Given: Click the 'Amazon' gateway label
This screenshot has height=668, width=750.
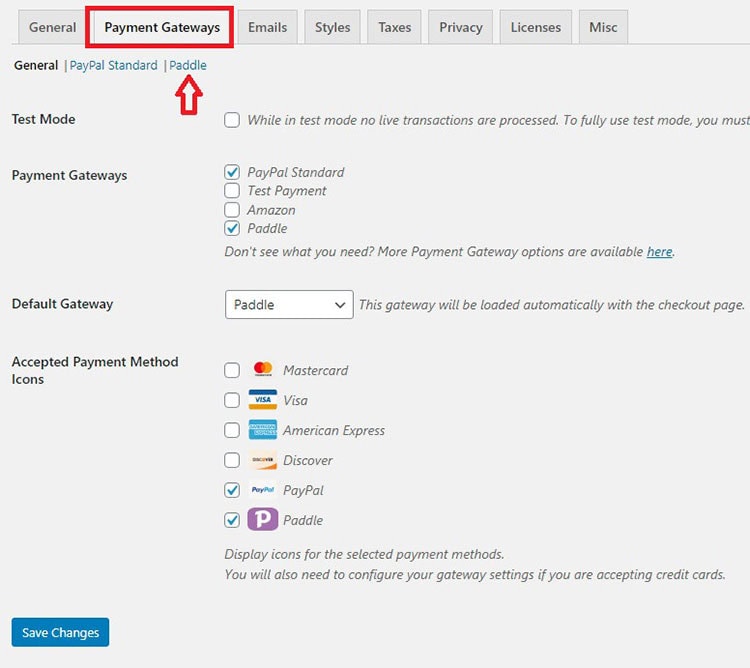Looking at the screenshot, I should [x=271, y=210].
